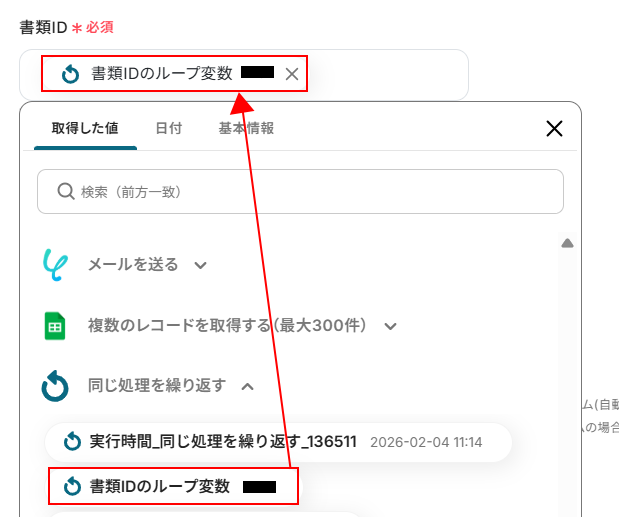Click the Google Sheets icon for 複数のレコードを取得する
The width and height of the screenshot is (619, 517).
[x=54, y=326]
